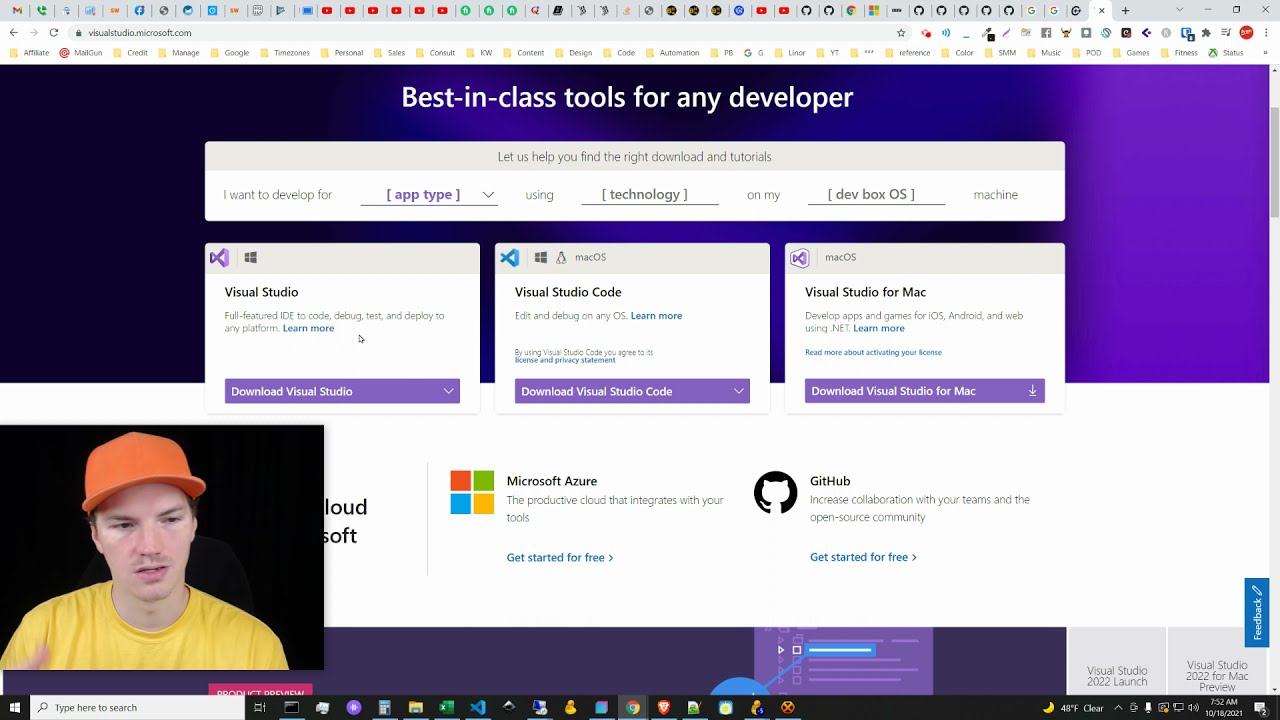This screenshot has width=1280, height=720.
Task: Click the Windows icon on Visual Studio Code card
Action: pos(541,257)
